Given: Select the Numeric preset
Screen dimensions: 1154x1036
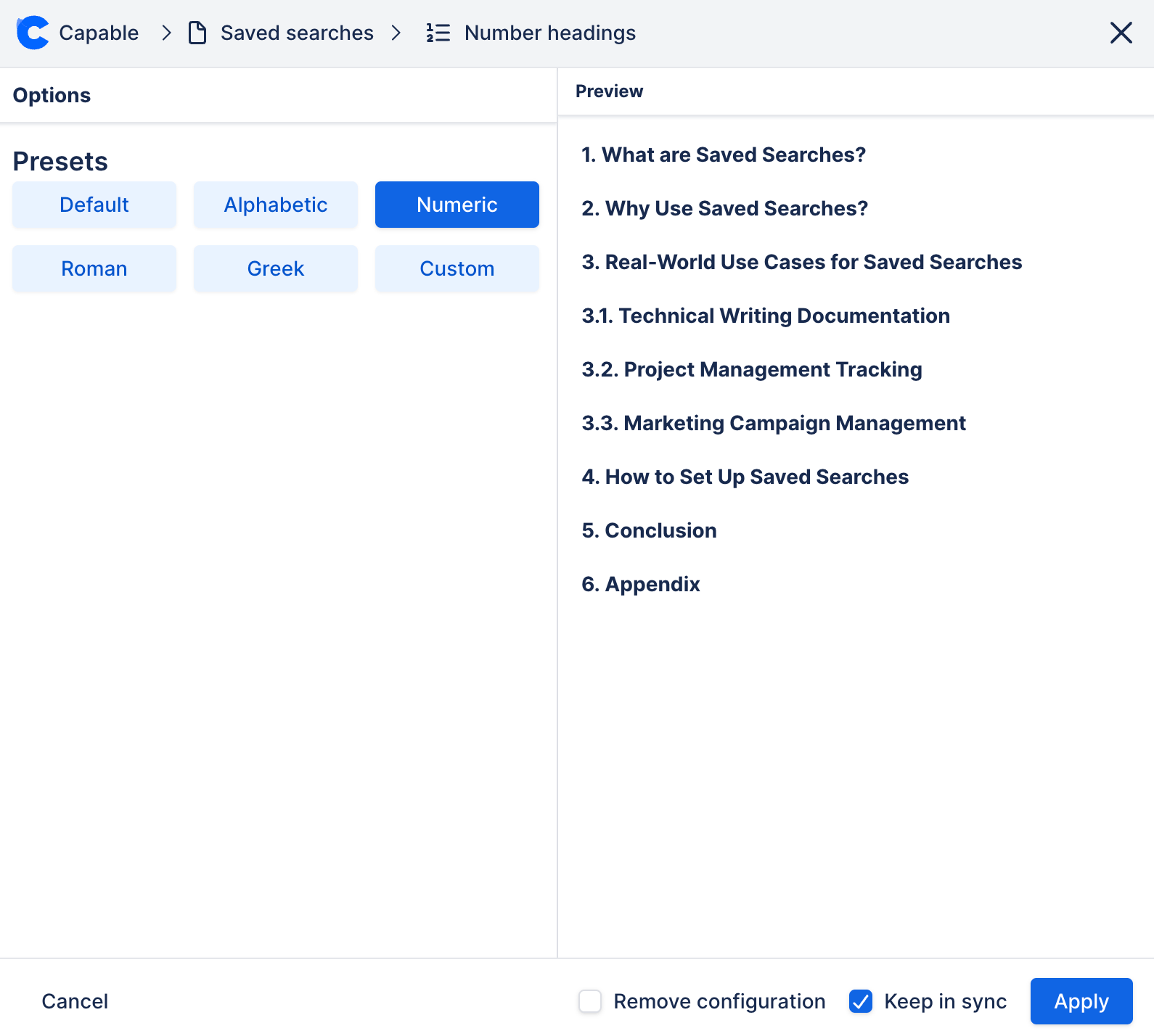Looking at the screenshot, I should pos(457,205).
